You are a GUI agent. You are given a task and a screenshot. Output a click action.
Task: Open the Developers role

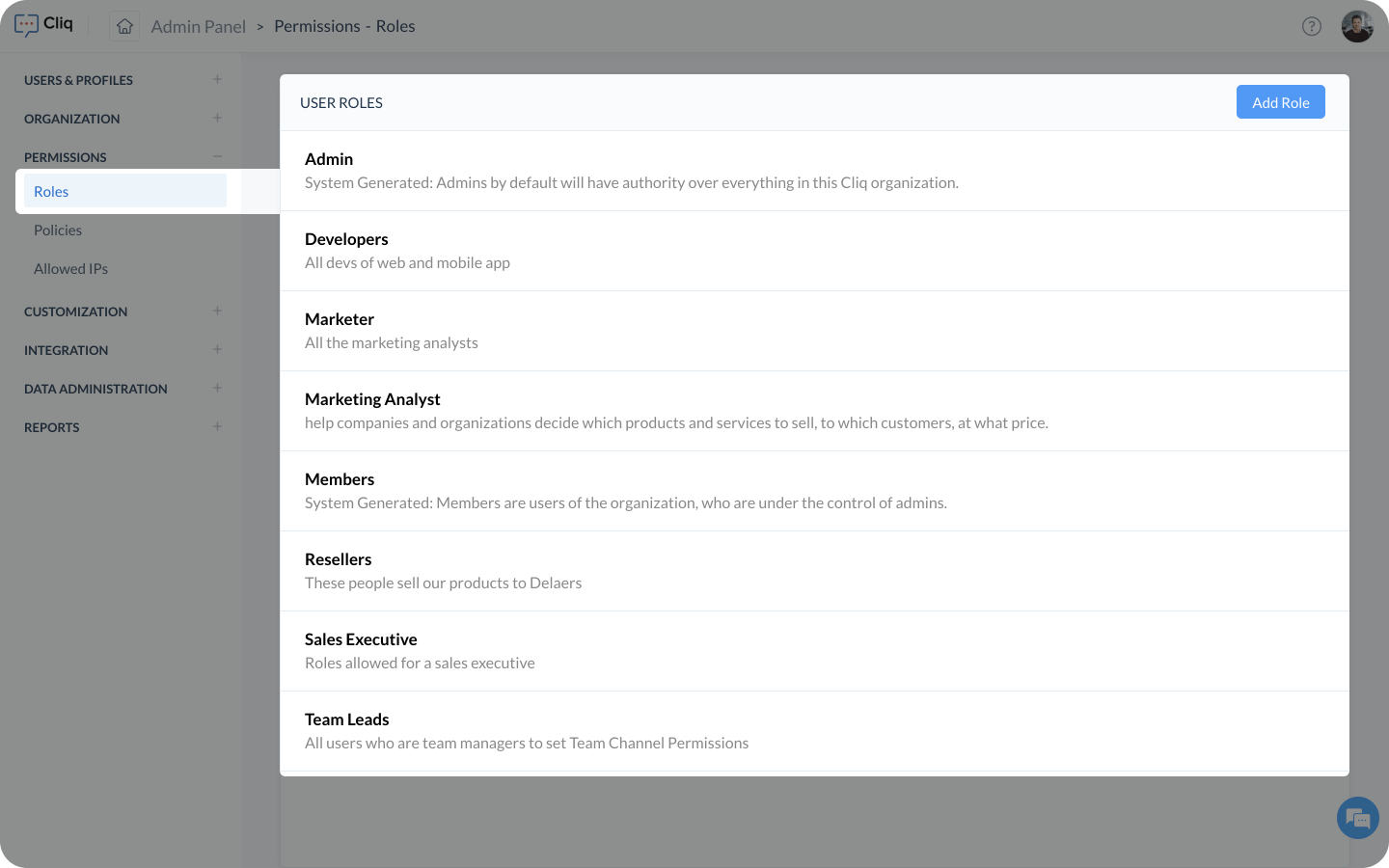(x=346, y=239)
